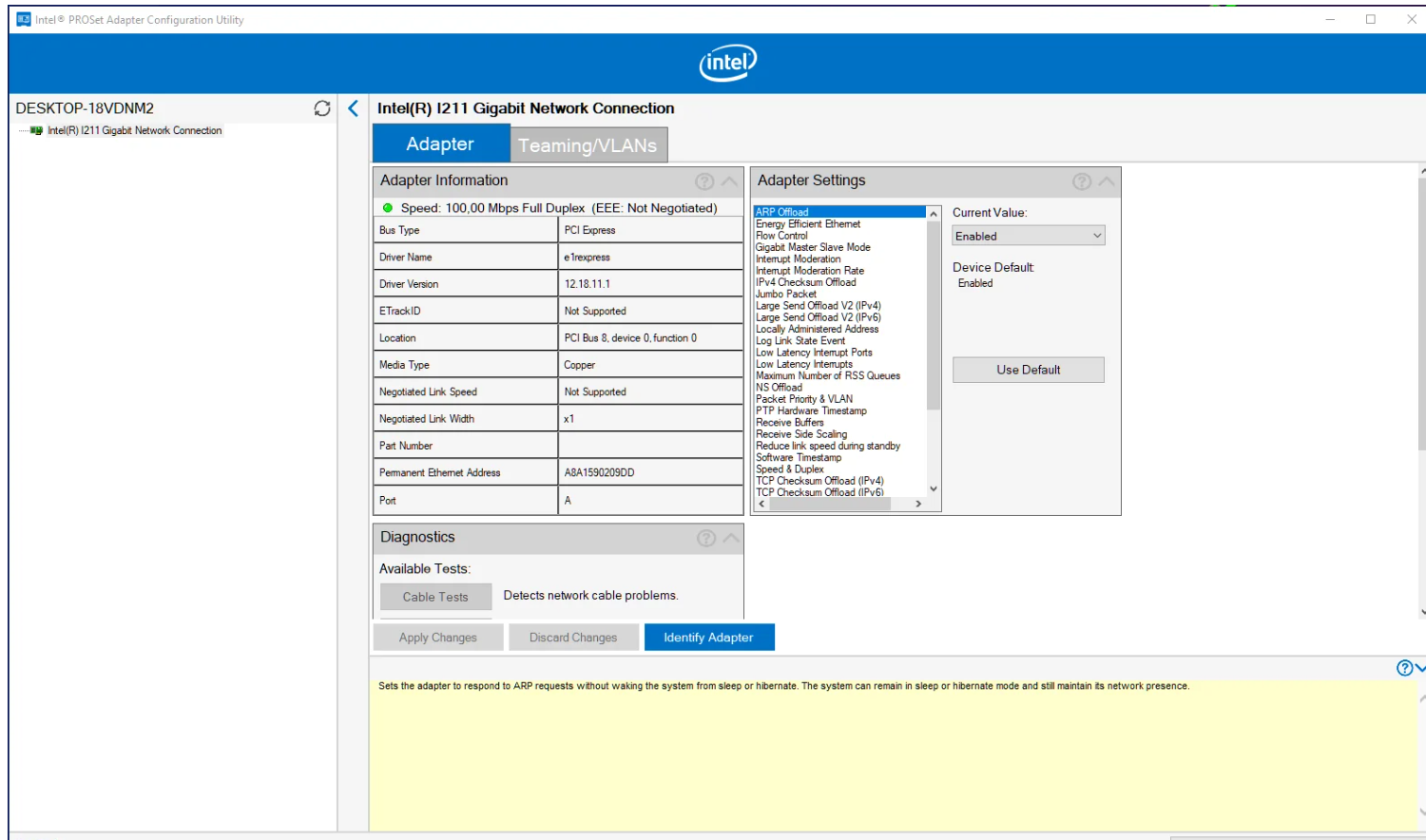
Task: Select Flow Control setting
Action: pyautogui.click(x=781, y=236)
